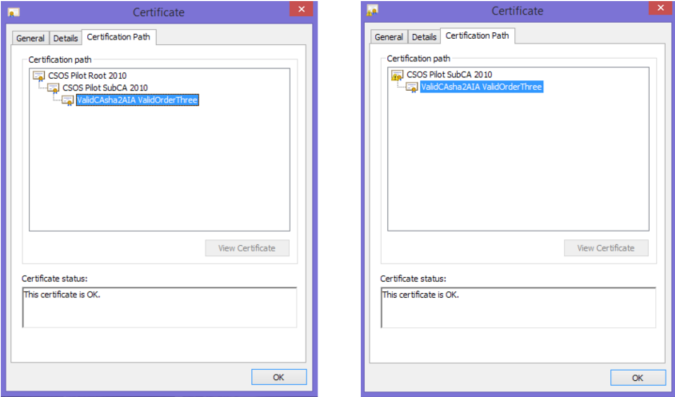The height and width of the screenshot is (397, 675).
Task: Click CSOS Pilot Root 2010 certificate icon
Action: [39, 76]
